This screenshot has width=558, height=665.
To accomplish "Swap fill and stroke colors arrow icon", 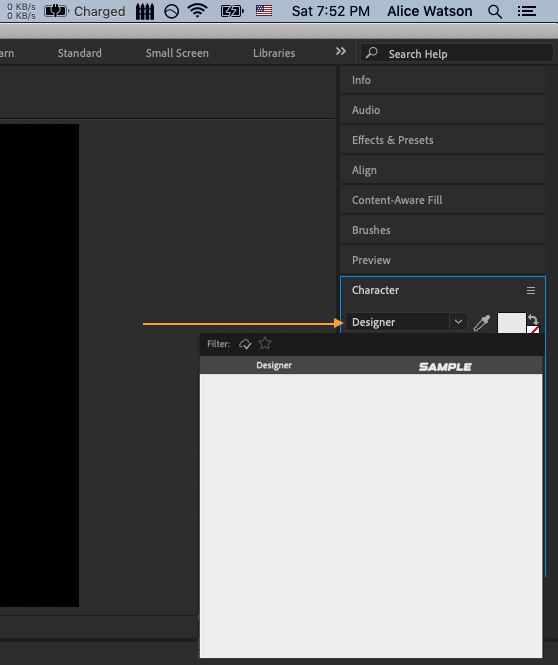I will pyautogui.click(x=533, y=319).
